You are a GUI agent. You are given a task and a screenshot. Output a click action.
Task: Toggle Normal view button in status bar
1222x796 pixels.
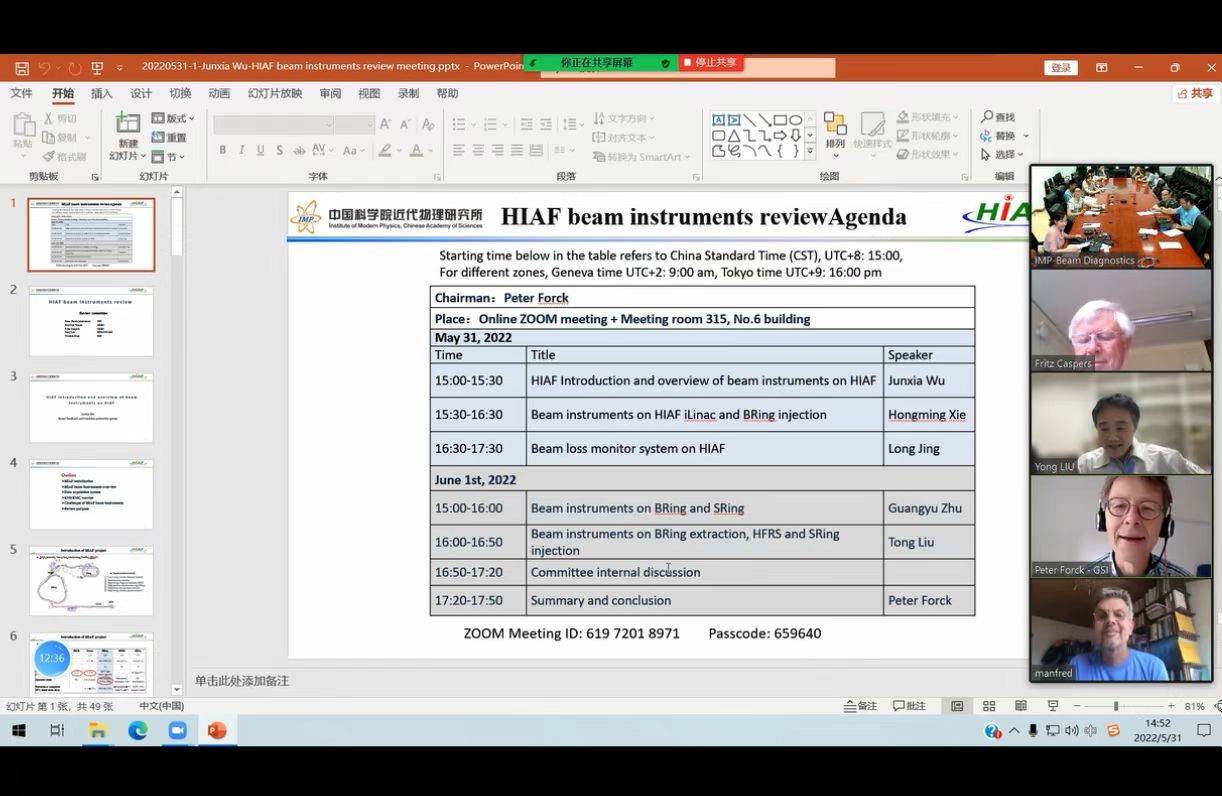[x=957, y=706]
